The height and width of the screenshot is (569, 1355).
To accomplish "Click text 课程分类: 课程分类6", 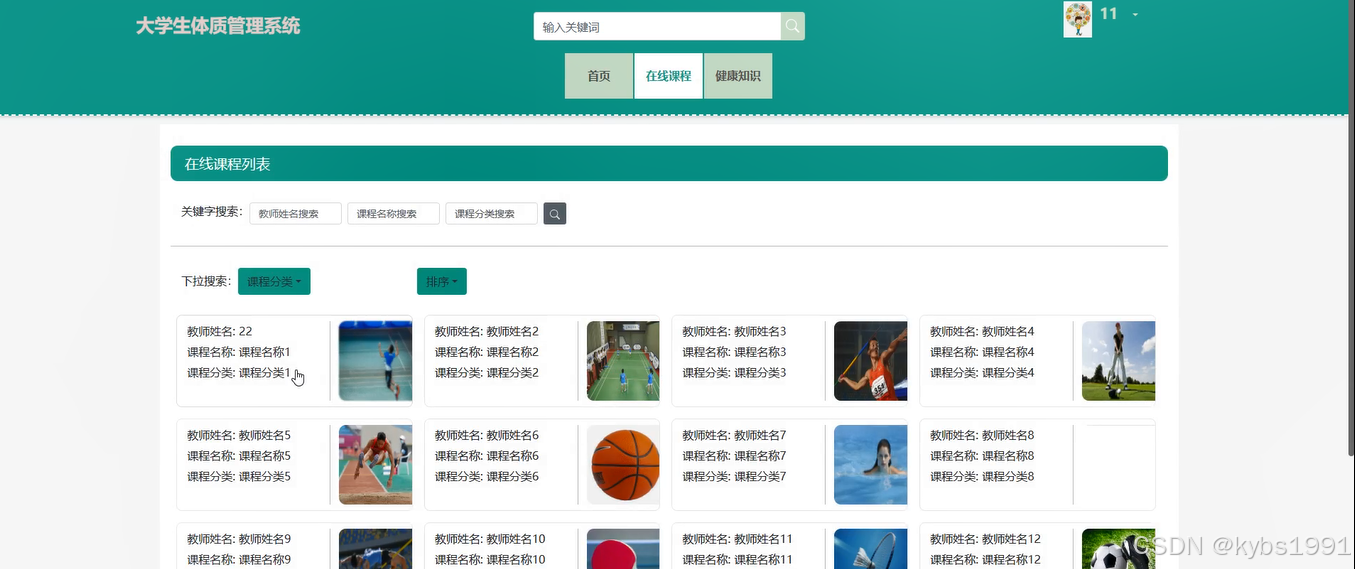I will pyautogui.click(x=487, y=477).
